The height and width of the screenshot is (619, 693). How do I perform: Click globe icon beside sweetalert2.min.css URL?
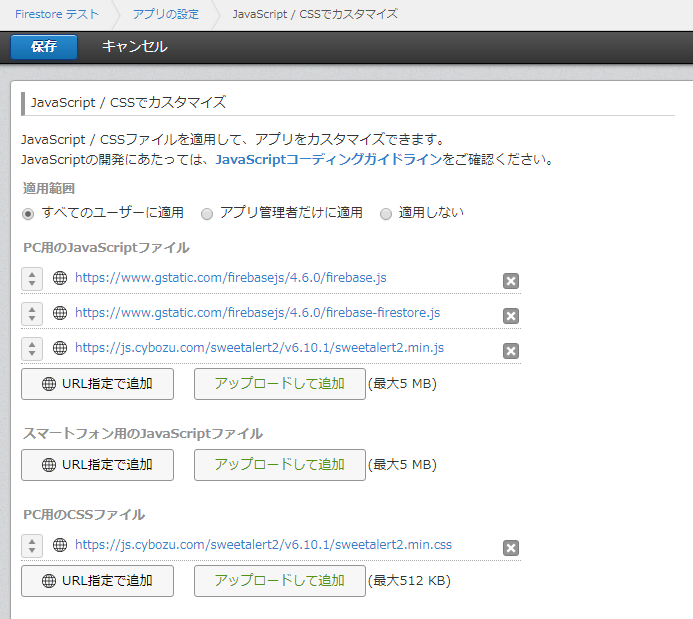60,545
